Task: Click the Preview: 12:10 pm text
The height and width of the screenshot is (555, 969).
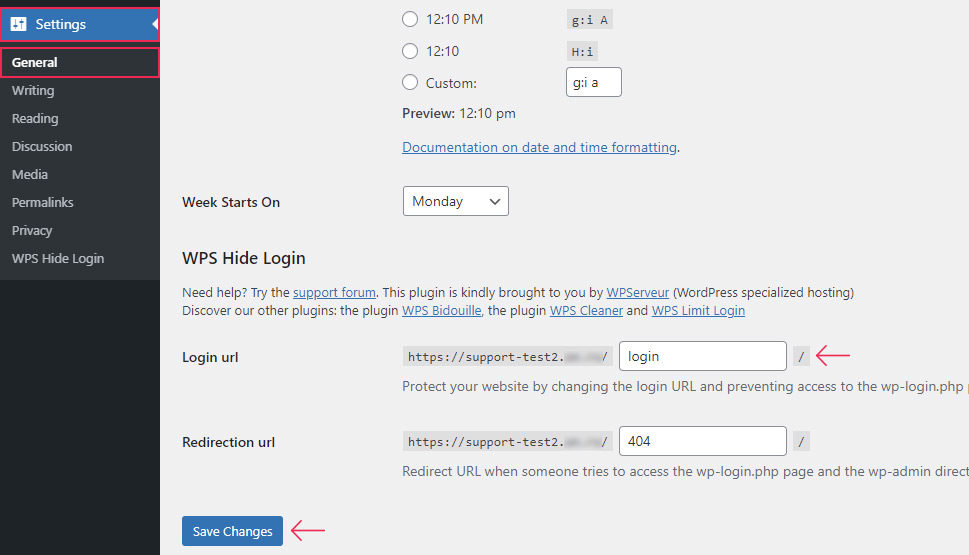Action: click(x=459, y=114)
